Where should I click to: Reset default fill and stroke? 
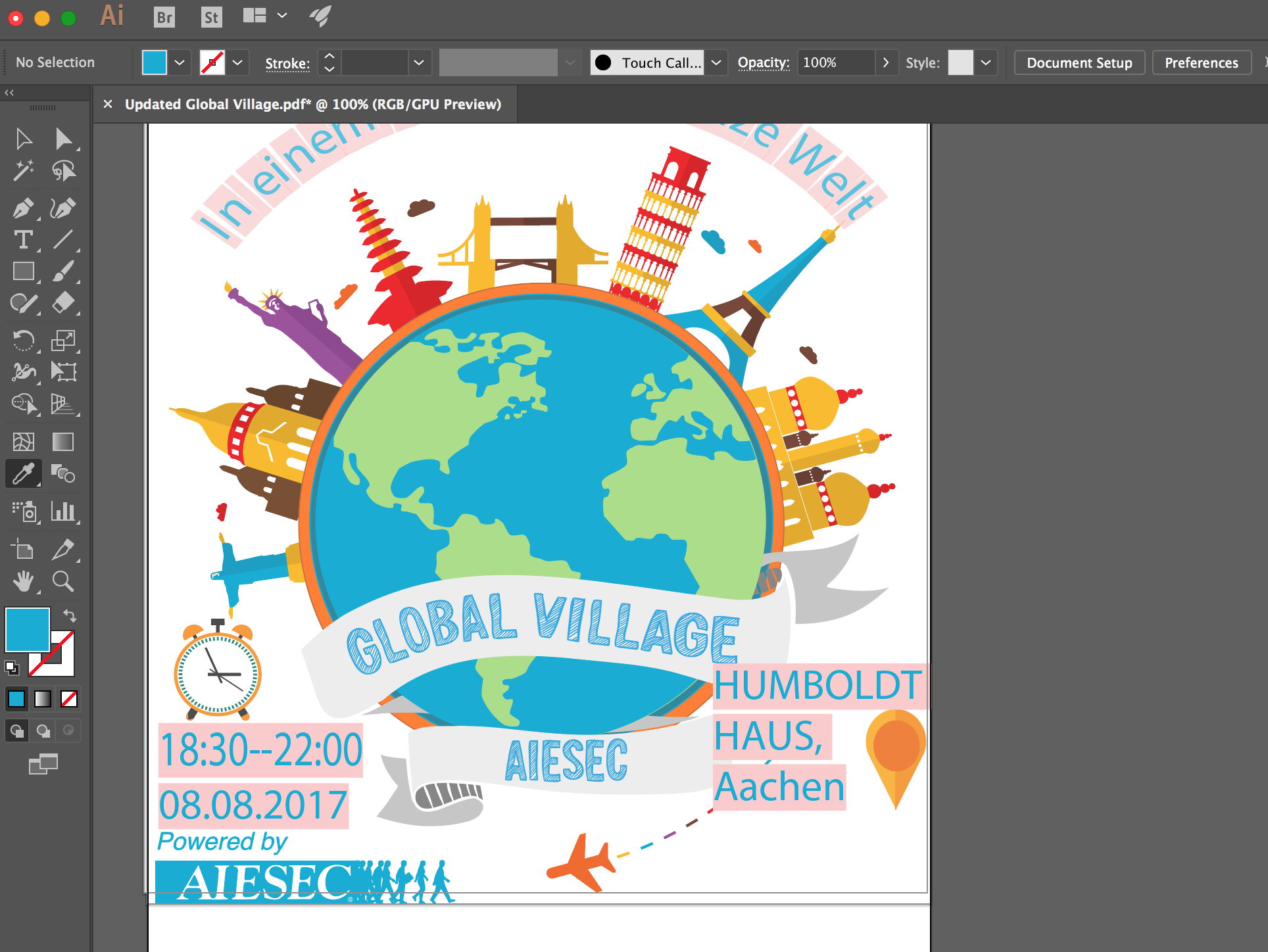click(12, 667)
